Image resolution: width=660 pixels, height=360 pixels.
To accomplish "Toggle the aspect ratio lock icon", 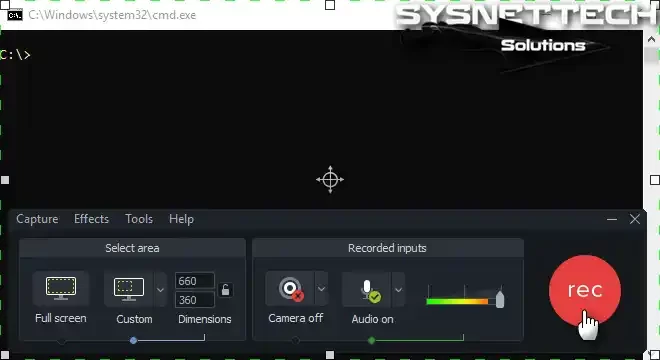I will (226, 290).
